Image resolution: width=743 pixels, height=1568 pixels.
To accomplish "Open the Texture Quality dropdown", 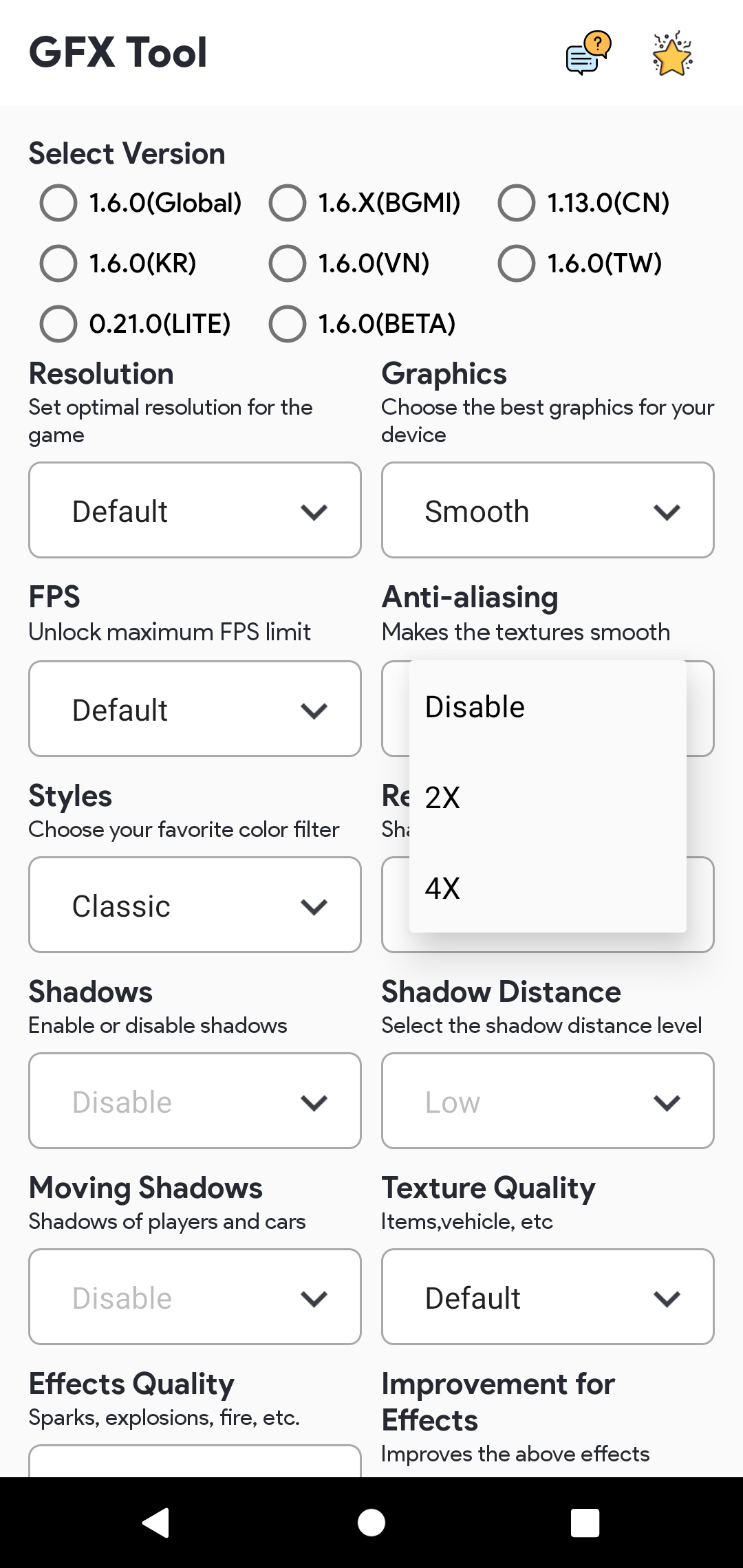I will point(548,1297).
